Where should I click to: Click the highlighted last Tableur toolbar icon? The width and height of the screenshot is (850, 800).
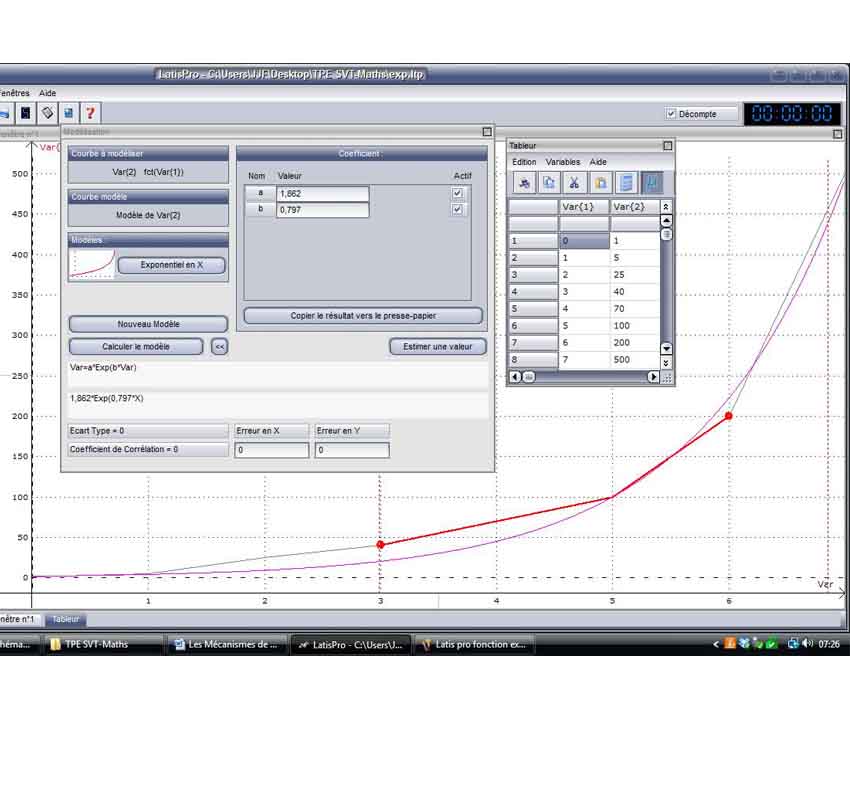651,182
